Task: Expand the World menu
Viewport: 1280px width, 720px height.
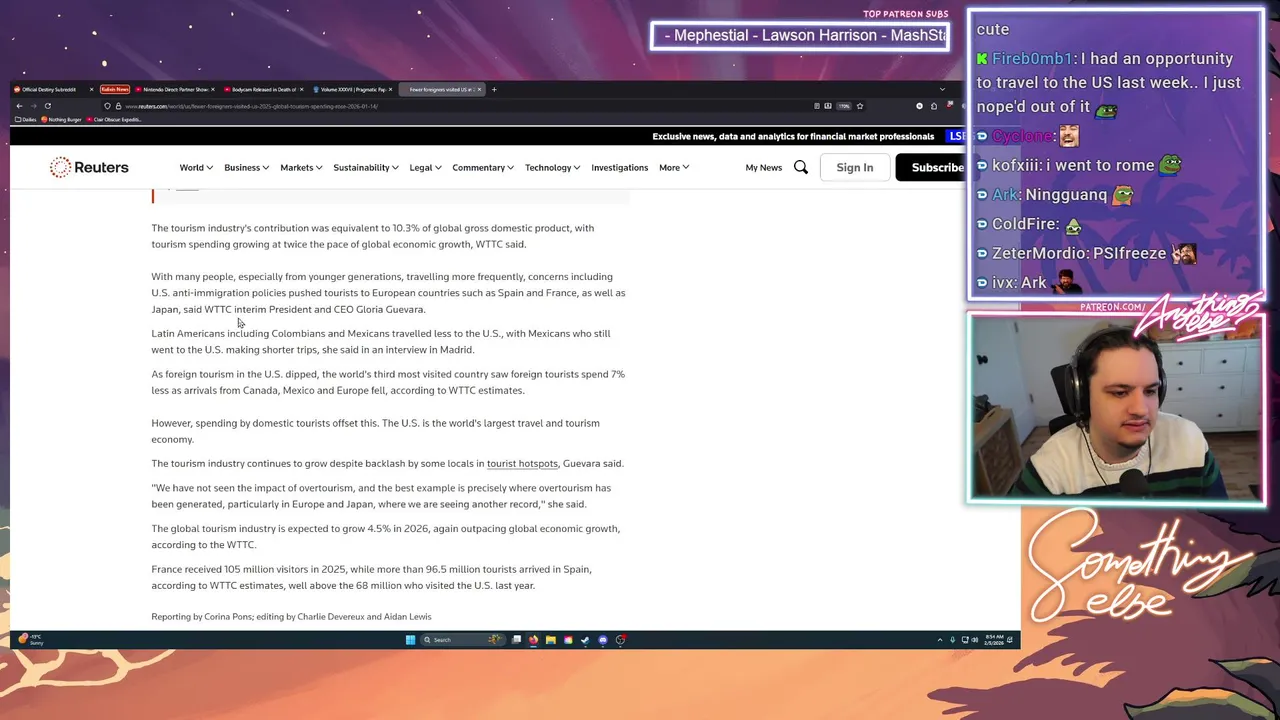Action: tap(196, 167)
